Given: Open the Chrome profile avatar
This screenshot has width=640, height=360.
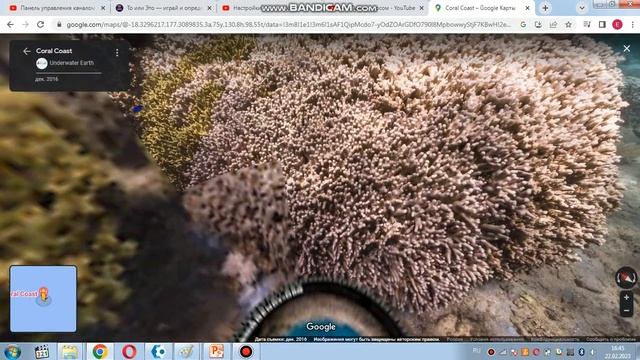Looking at the screenshot, I should click(617, 24).
